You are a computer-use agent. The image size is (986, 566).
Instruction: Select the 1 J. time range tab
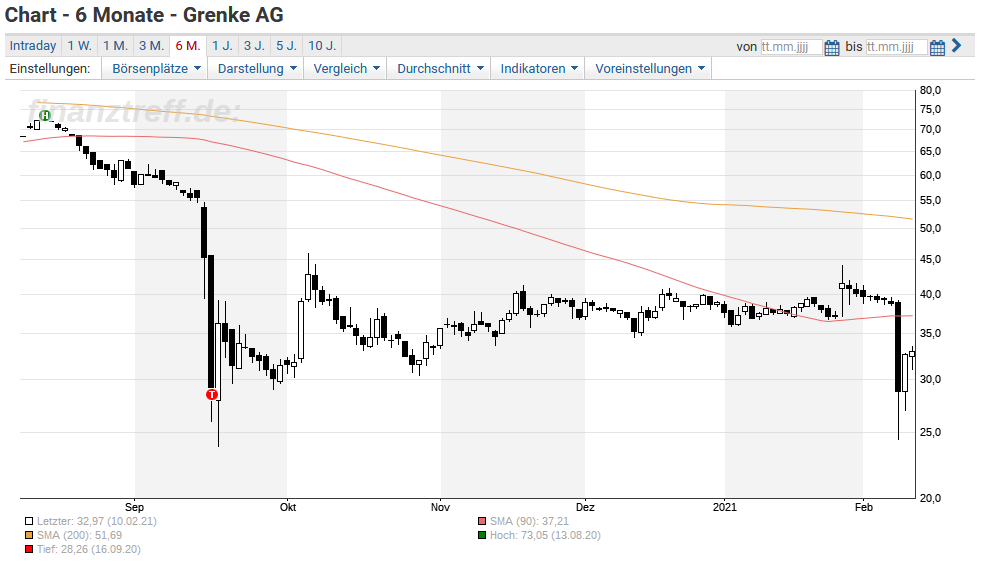tap(222, 46)
